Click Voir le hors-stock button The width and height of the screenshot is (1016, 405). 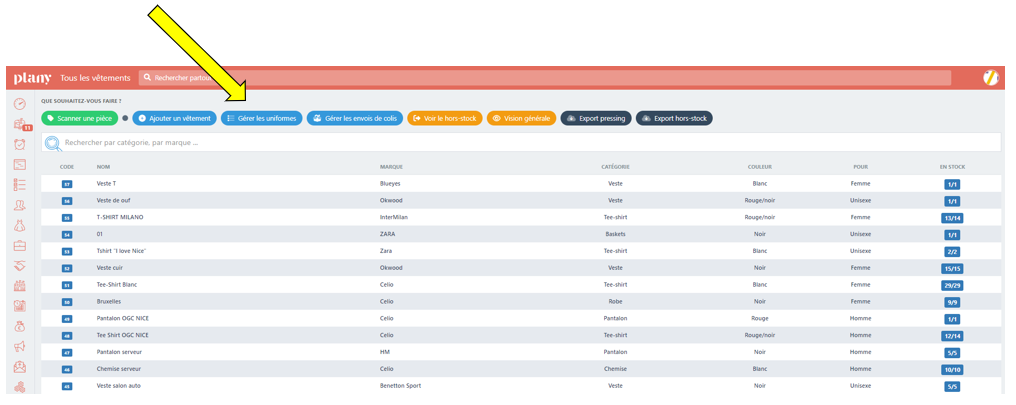click(x=444, y=118)
